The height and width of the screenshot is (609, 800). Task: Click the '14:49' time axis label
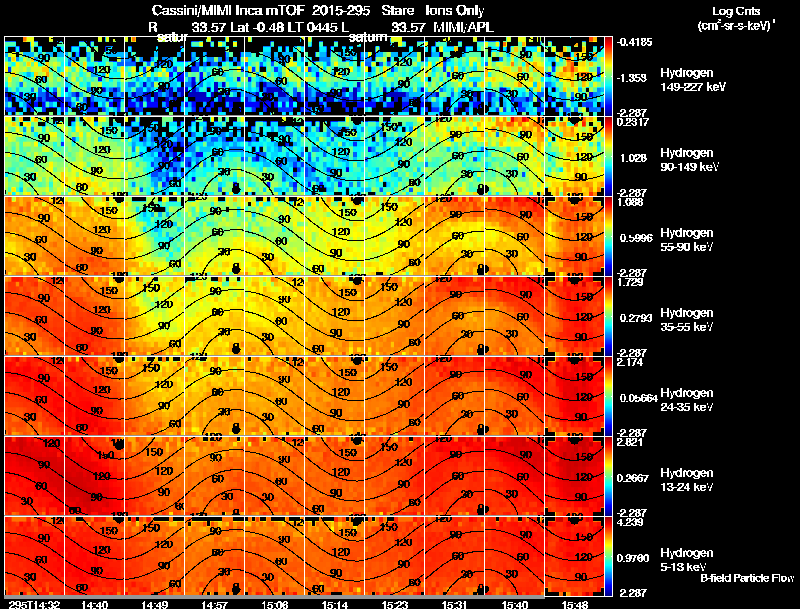coord(155,604)
